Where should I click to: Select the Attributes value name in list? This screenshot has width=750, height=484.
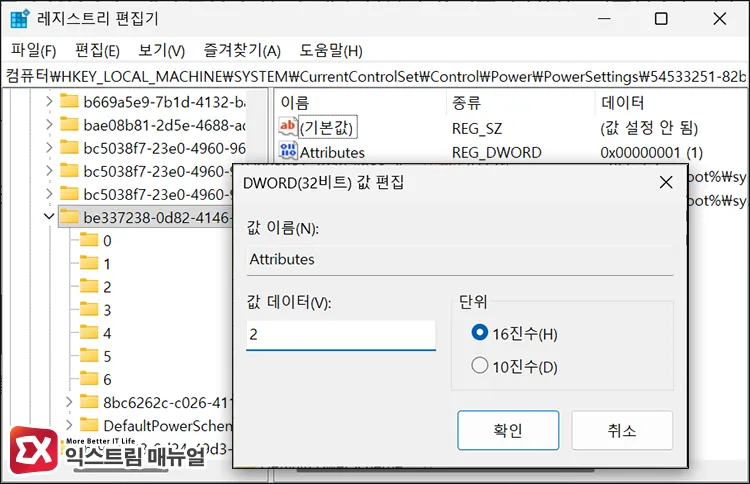(332, 153)
